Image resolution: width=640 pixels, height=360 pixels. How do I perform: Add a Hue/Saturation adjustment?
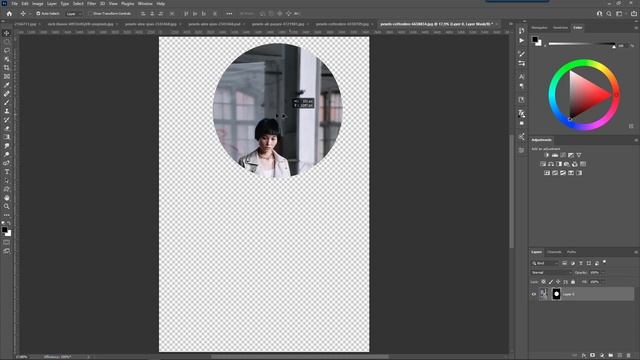click(x=543, y=164)
